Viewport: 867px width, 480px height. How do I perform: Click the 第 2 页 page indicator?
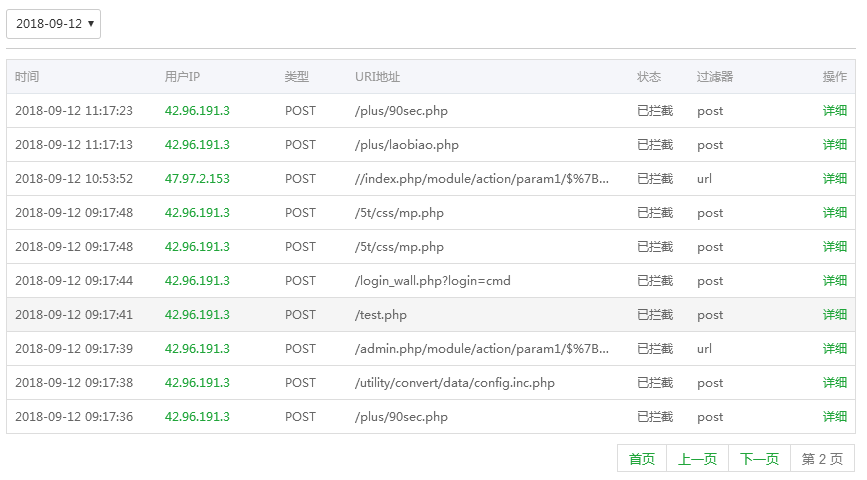pos(822,459)
